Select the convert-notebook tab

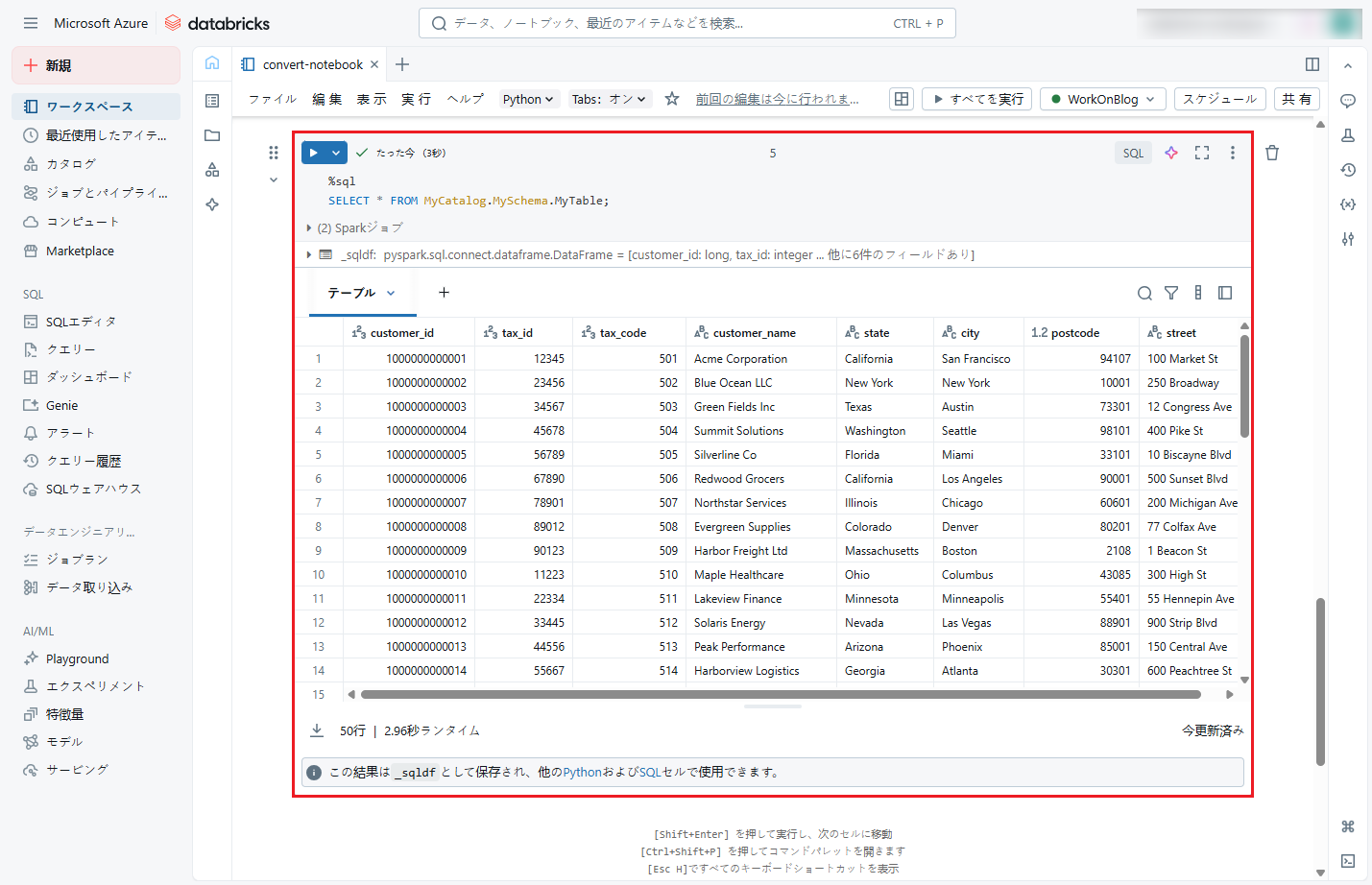coord(312,64)
